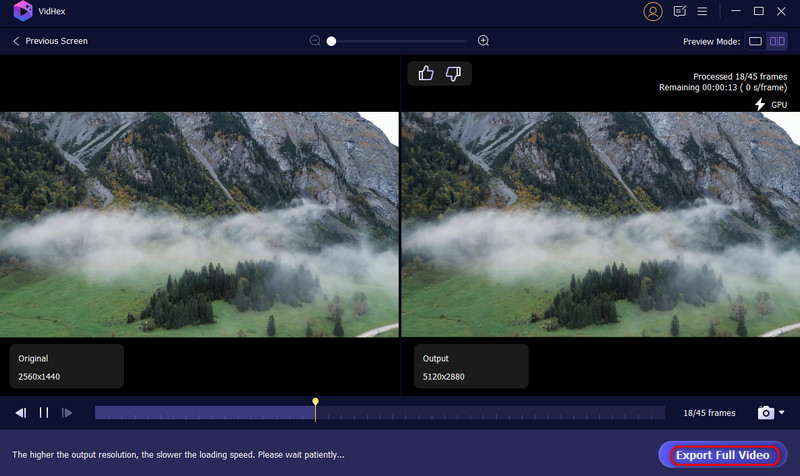Step forward to next frame
This screenshot has height=476, width=800.
(67, 412)
